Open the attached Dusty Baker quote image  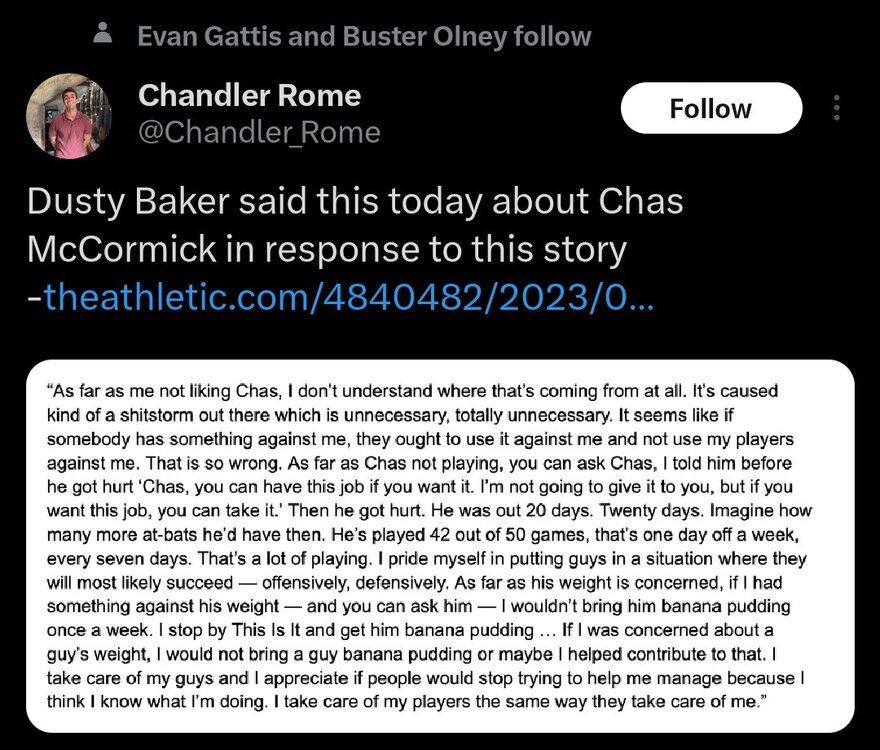(x=454, y=544)
